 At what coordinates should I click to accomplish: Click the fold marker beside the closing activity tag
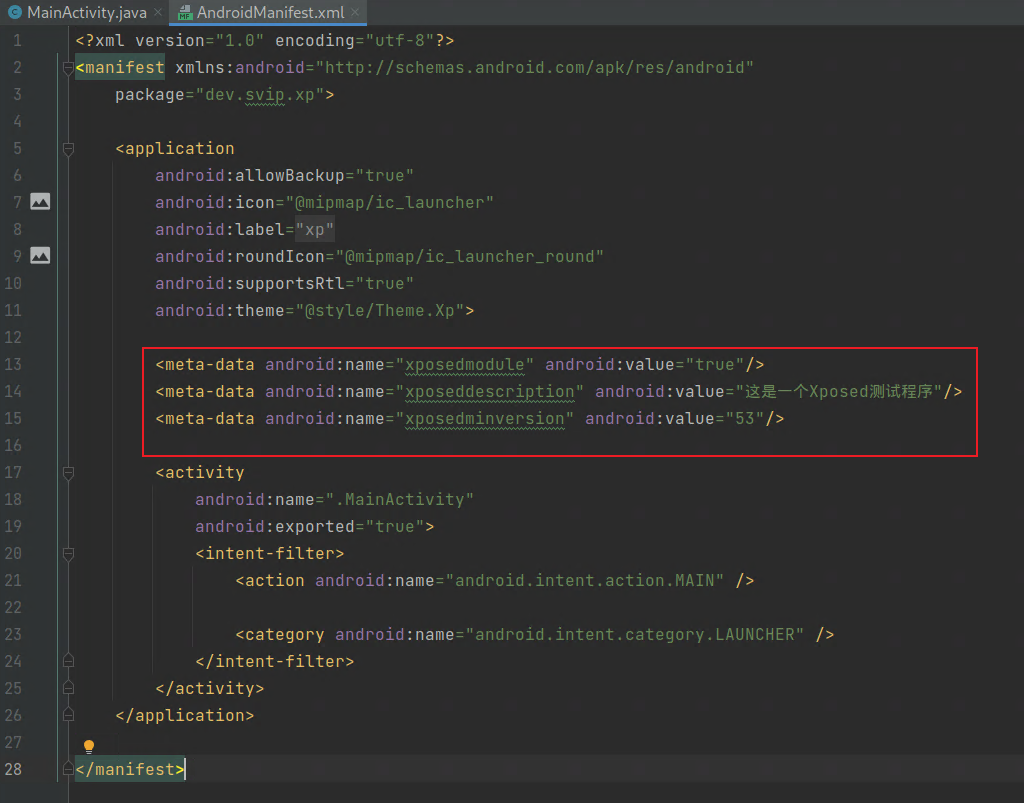[68, 688]
